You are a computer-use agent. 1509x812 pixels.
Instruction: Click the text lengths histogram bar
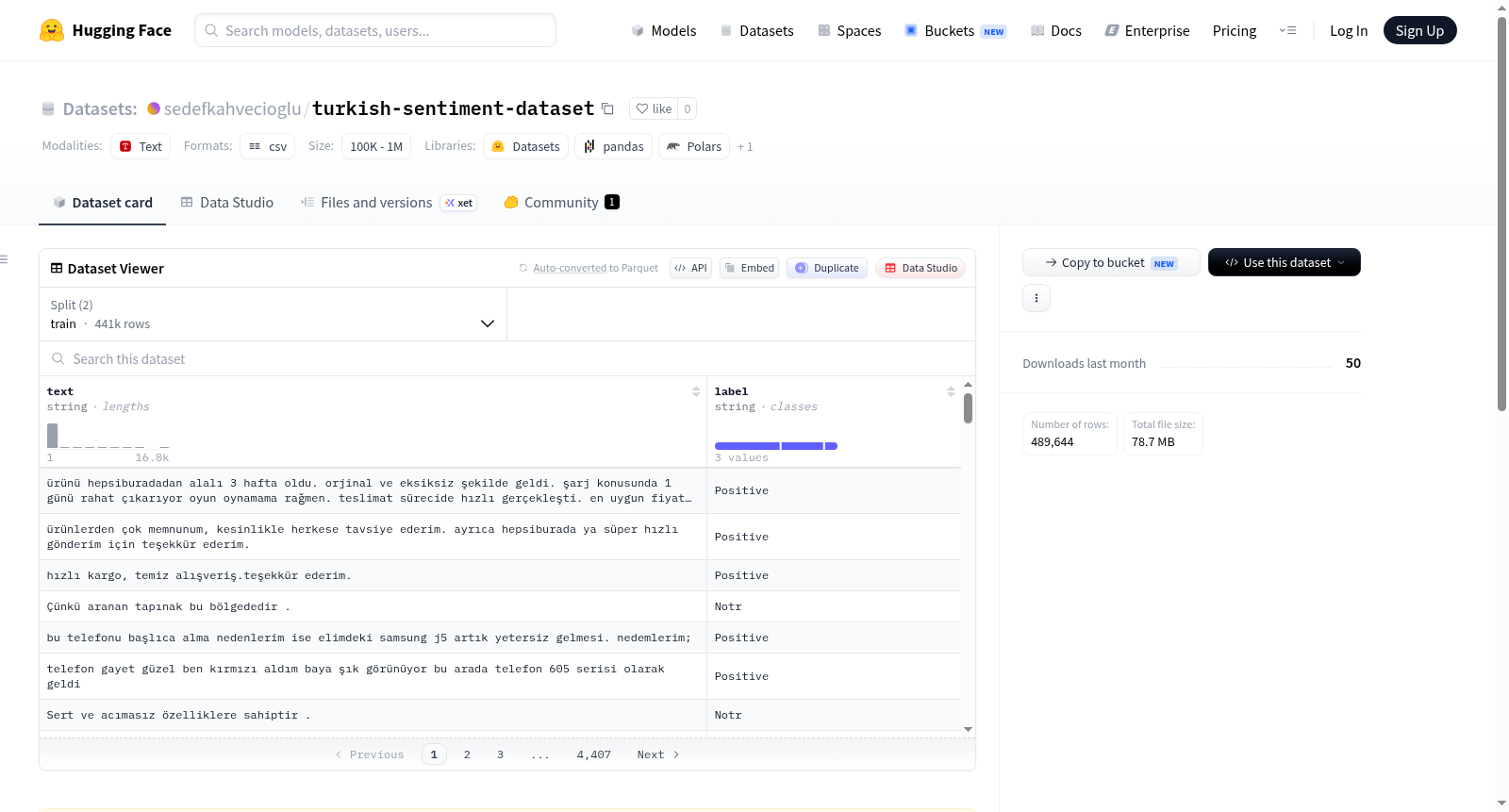(x=53, y=436)
